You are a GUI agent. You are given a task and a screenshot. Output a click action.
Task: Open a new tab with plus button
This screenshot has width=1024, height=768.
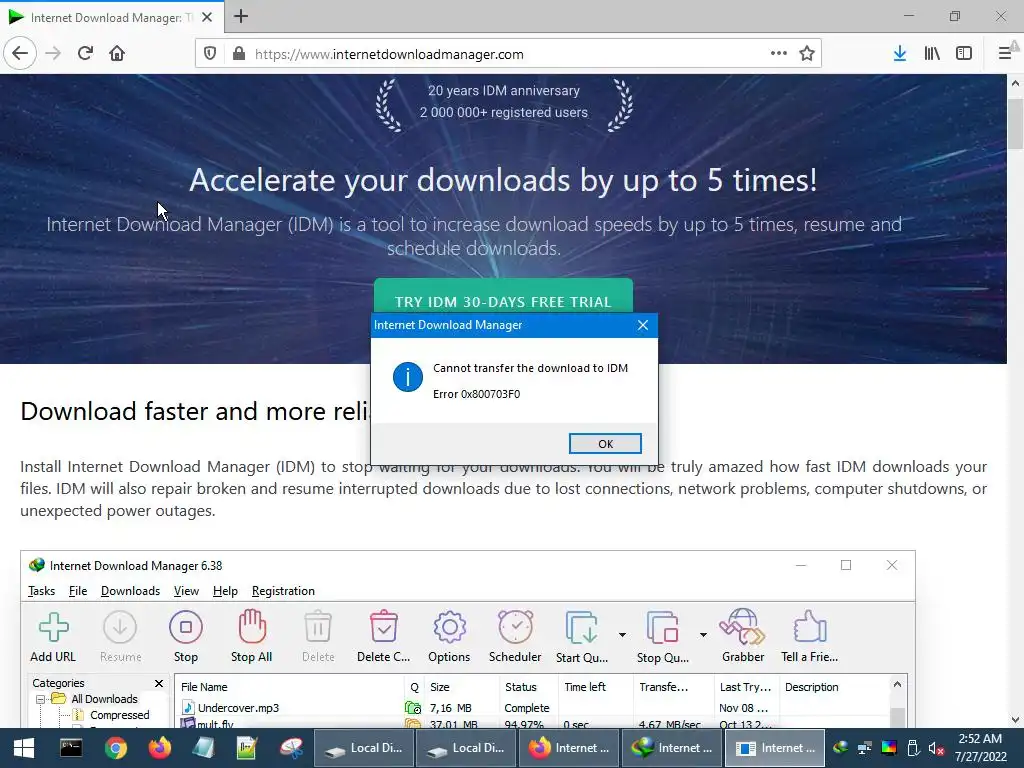coord(241,16)
